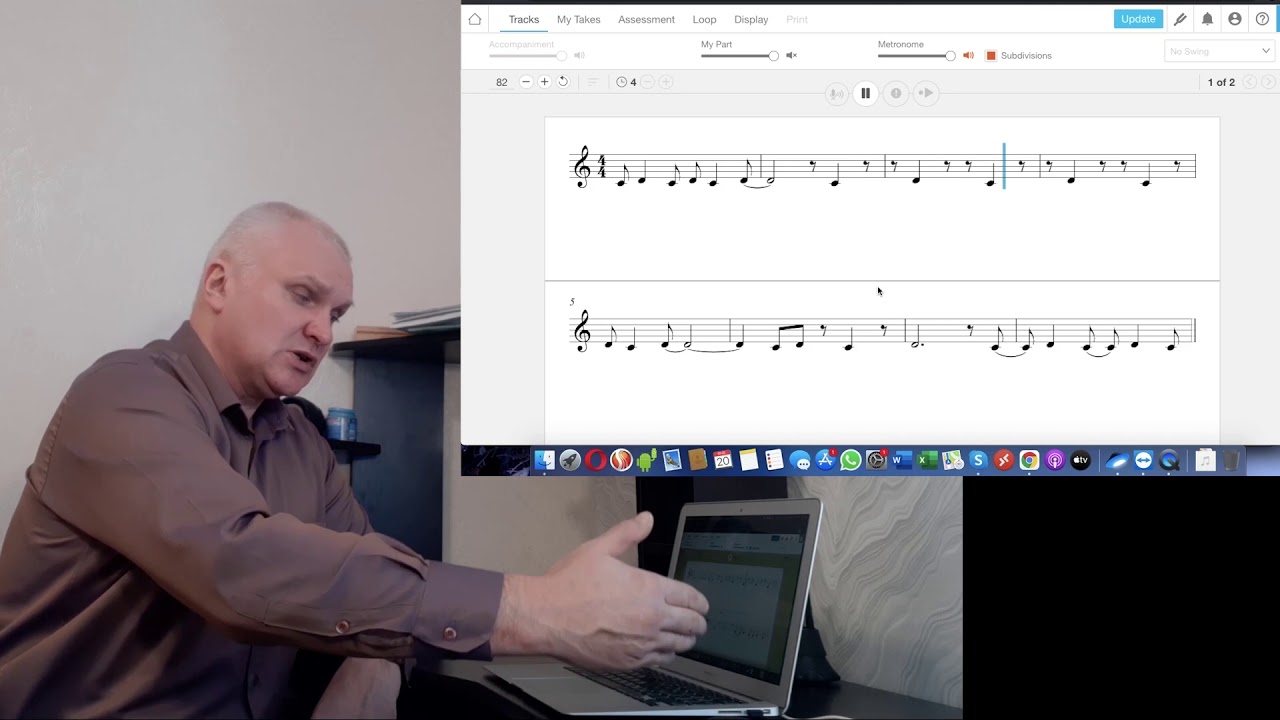The width and height of the screenshot is (1280, 720).
Task: Open the user account icon
Action: tap(1235, 19)
